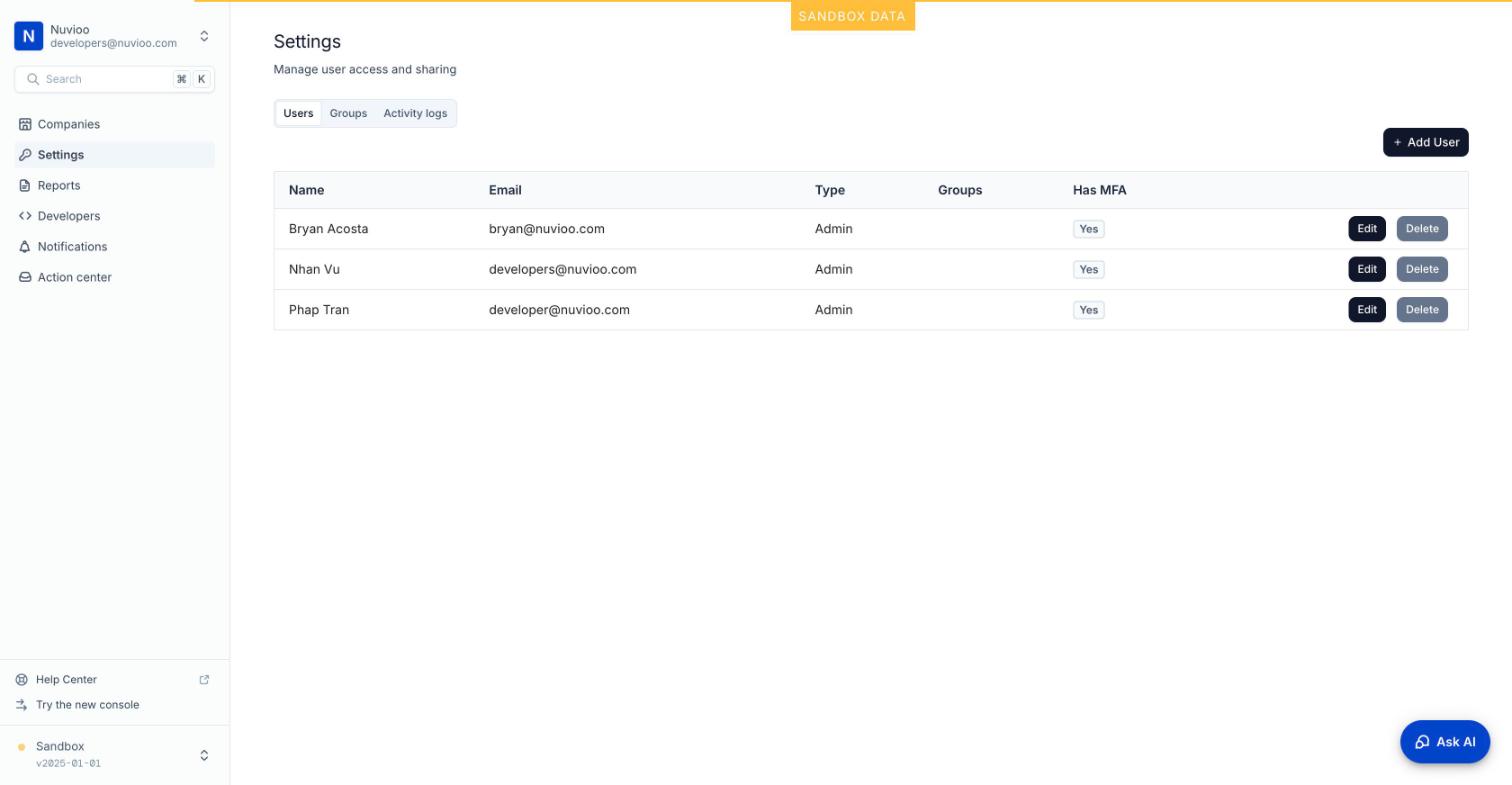Click the Reports document icon

coord(25,186)
